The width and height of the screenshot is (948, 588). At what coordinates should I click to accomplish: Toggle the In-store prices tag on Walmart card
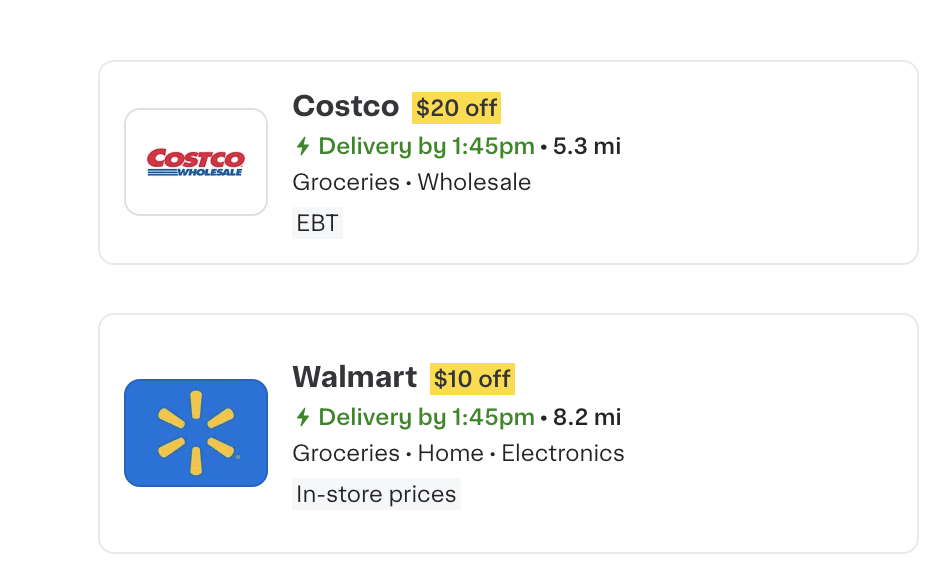tap(376, 493)
